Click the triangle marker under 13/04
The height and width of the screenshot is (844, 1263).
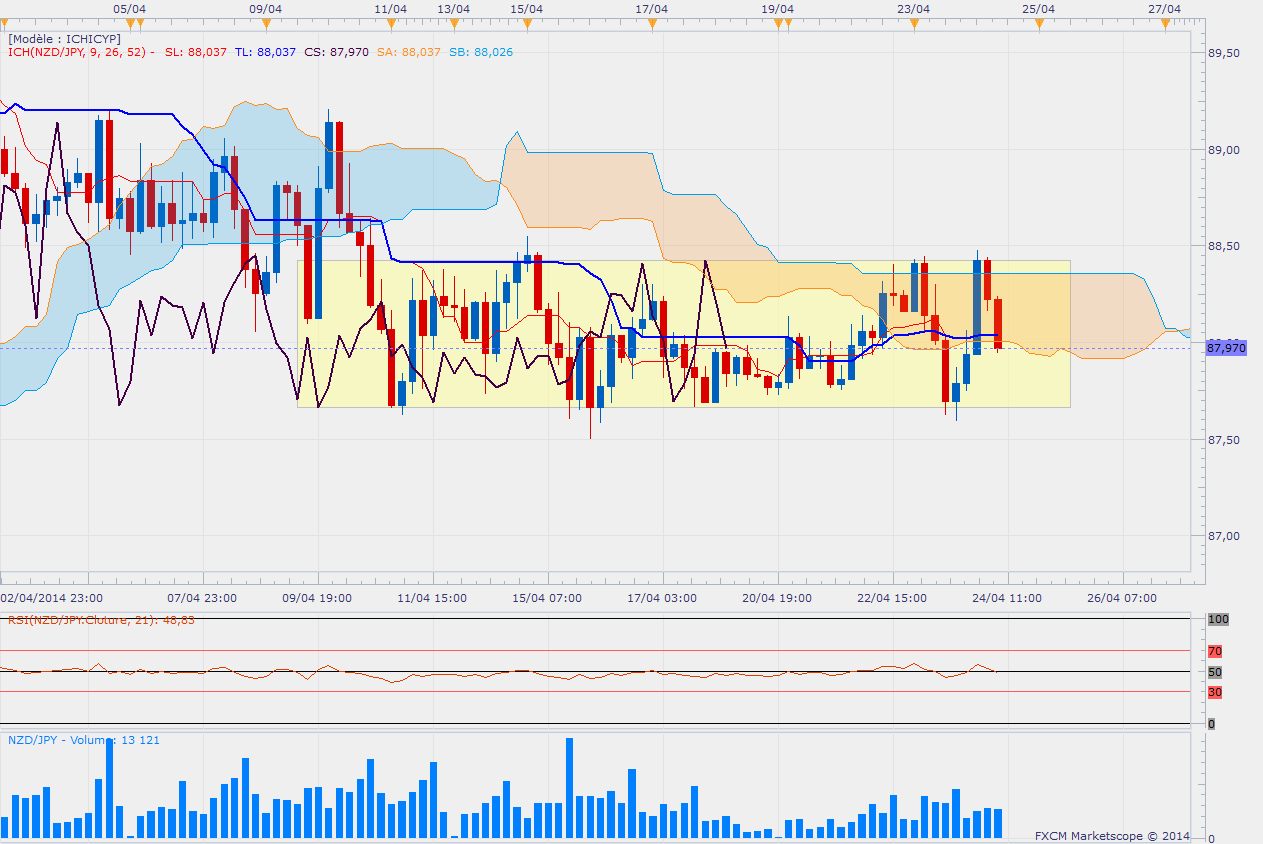tap(454, 24)
